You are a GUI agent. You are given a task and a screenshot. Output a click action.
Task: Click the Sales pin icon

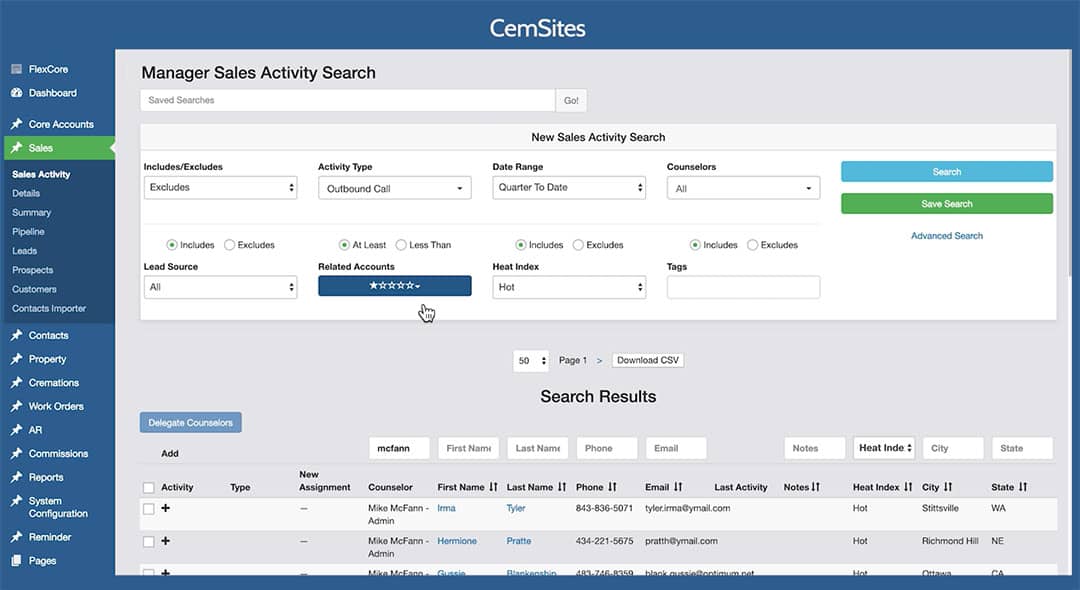point(17,147)
